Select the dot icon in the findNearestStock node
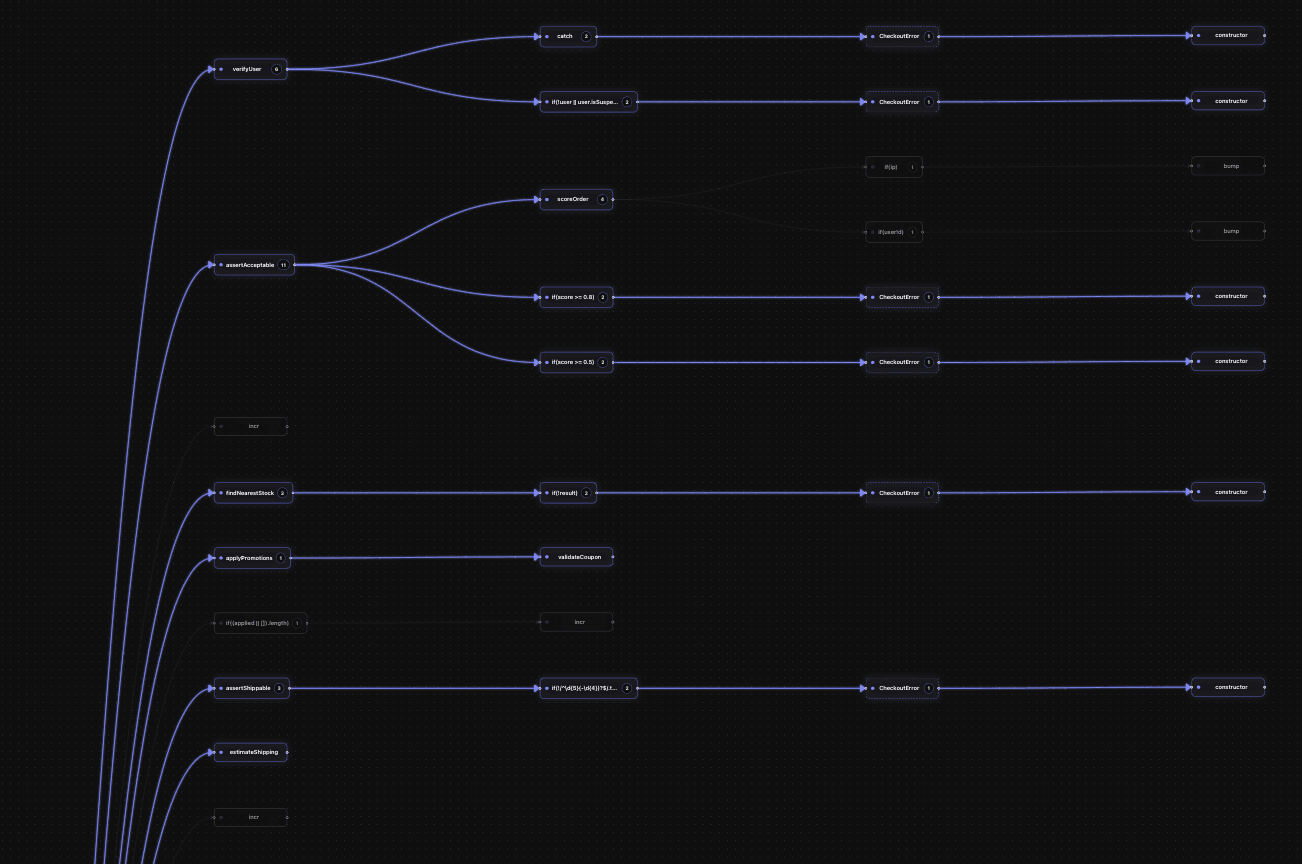Screen dimensions: 1302x864 pyautogui.click(x=221, y=493)
